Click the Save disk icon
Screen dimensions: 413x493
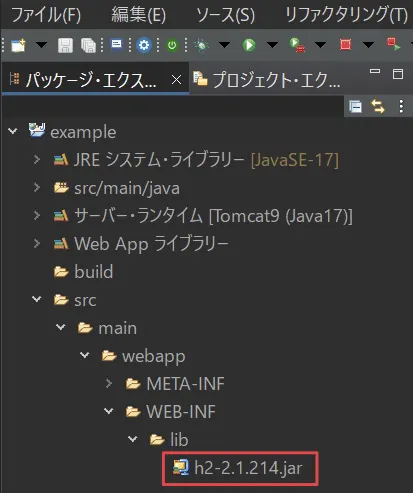click(x=65, y=45)
